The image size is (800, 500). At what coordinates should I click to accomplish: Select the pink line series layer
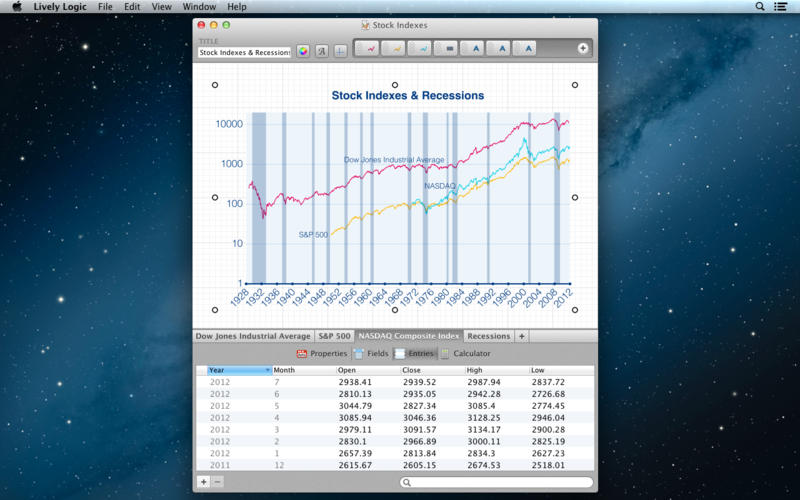[x=371, y=48]
